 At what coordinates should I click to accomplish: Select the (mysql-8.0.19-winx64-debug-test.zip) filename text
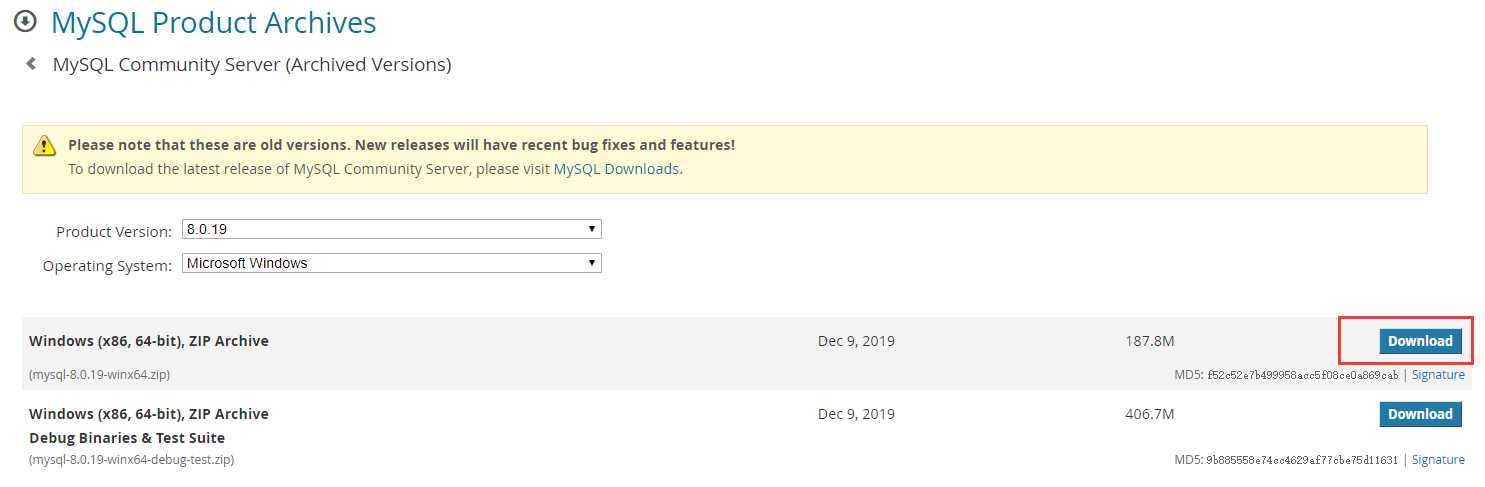click(131, 460)
